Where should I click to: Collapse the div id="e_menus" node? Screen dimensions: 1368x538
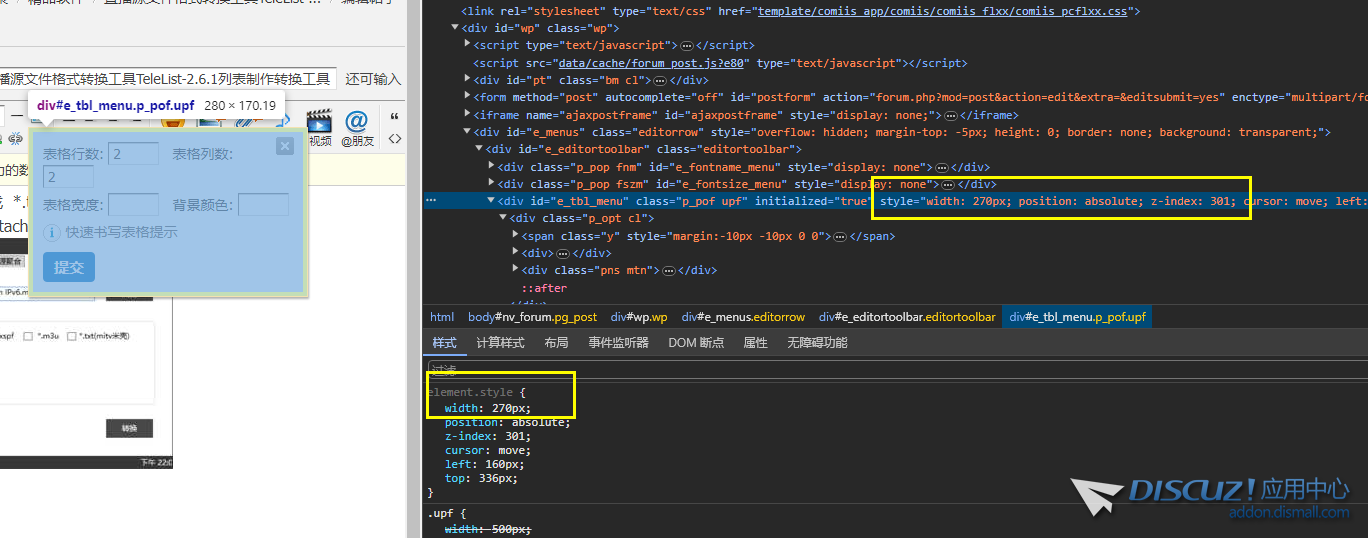[468, 132]
